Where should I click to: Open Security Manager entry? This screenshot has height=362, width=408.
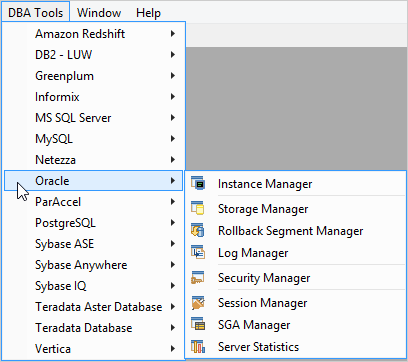[x=296, y=278]
